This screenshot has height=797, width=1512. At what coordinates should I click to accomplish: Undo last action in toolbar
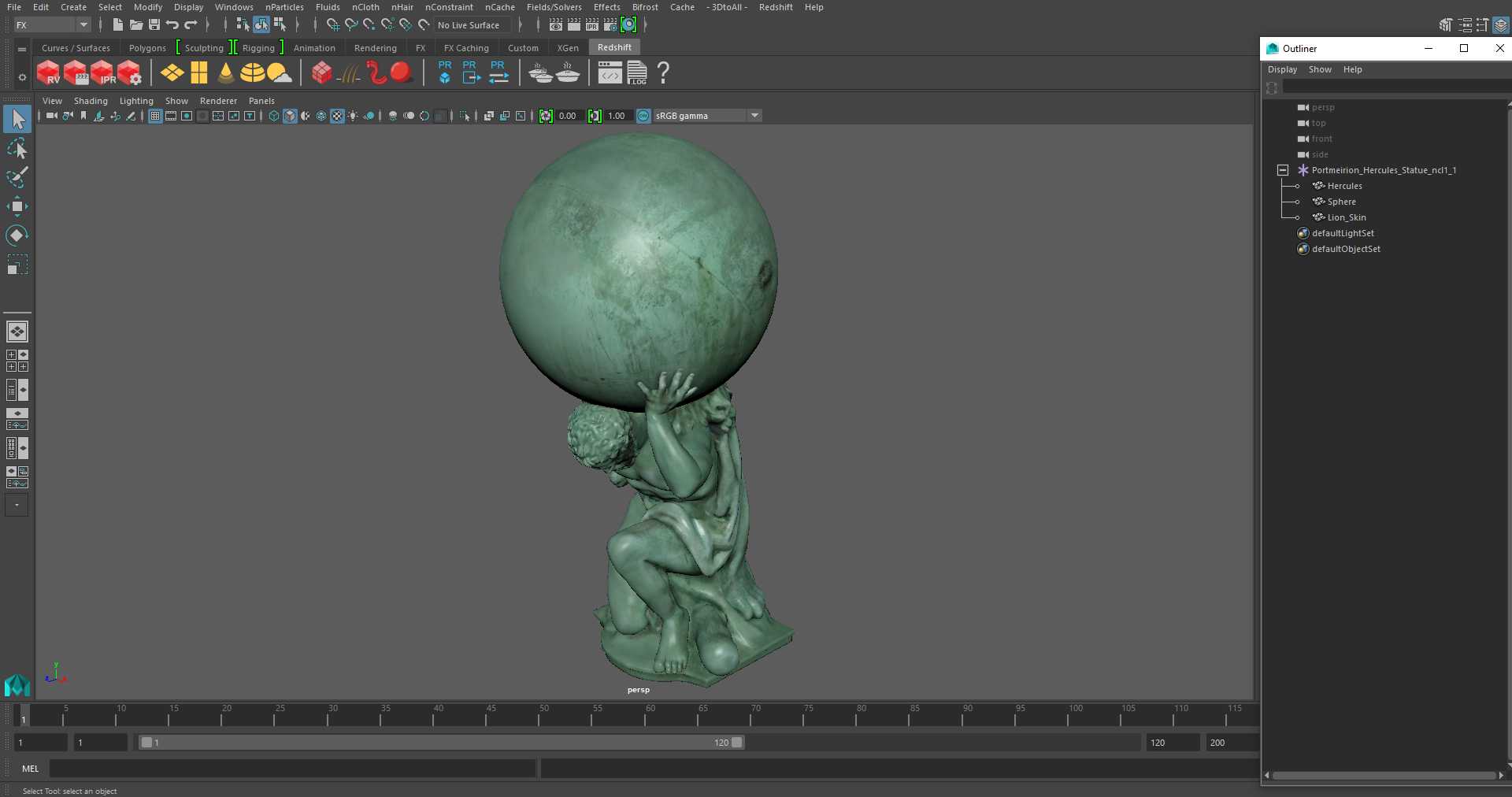point(172,25)
